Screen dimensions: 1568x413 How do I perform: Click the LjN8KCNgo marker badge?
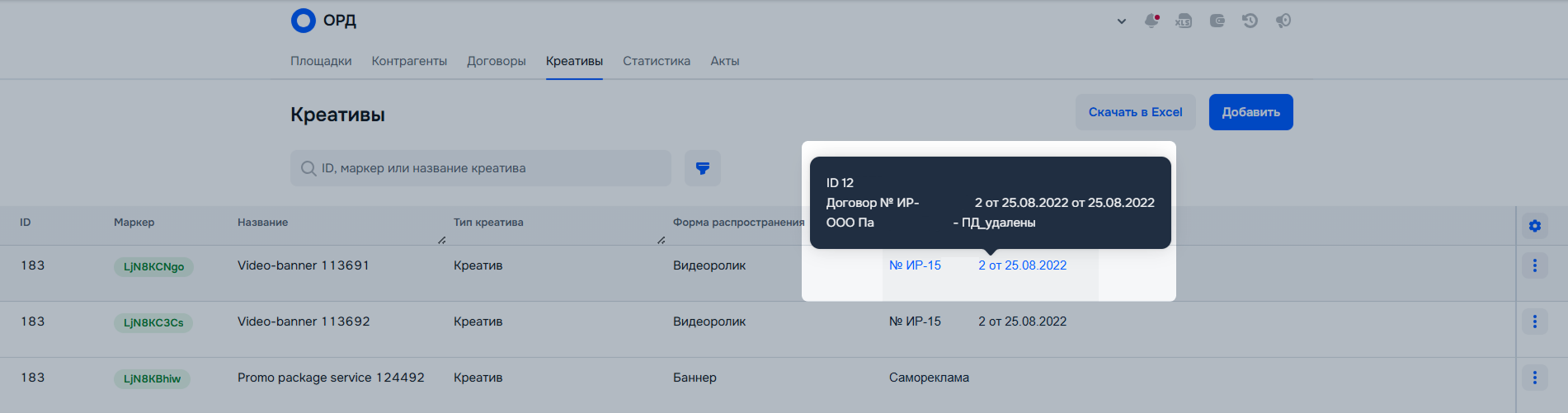[x=153, y=267]
